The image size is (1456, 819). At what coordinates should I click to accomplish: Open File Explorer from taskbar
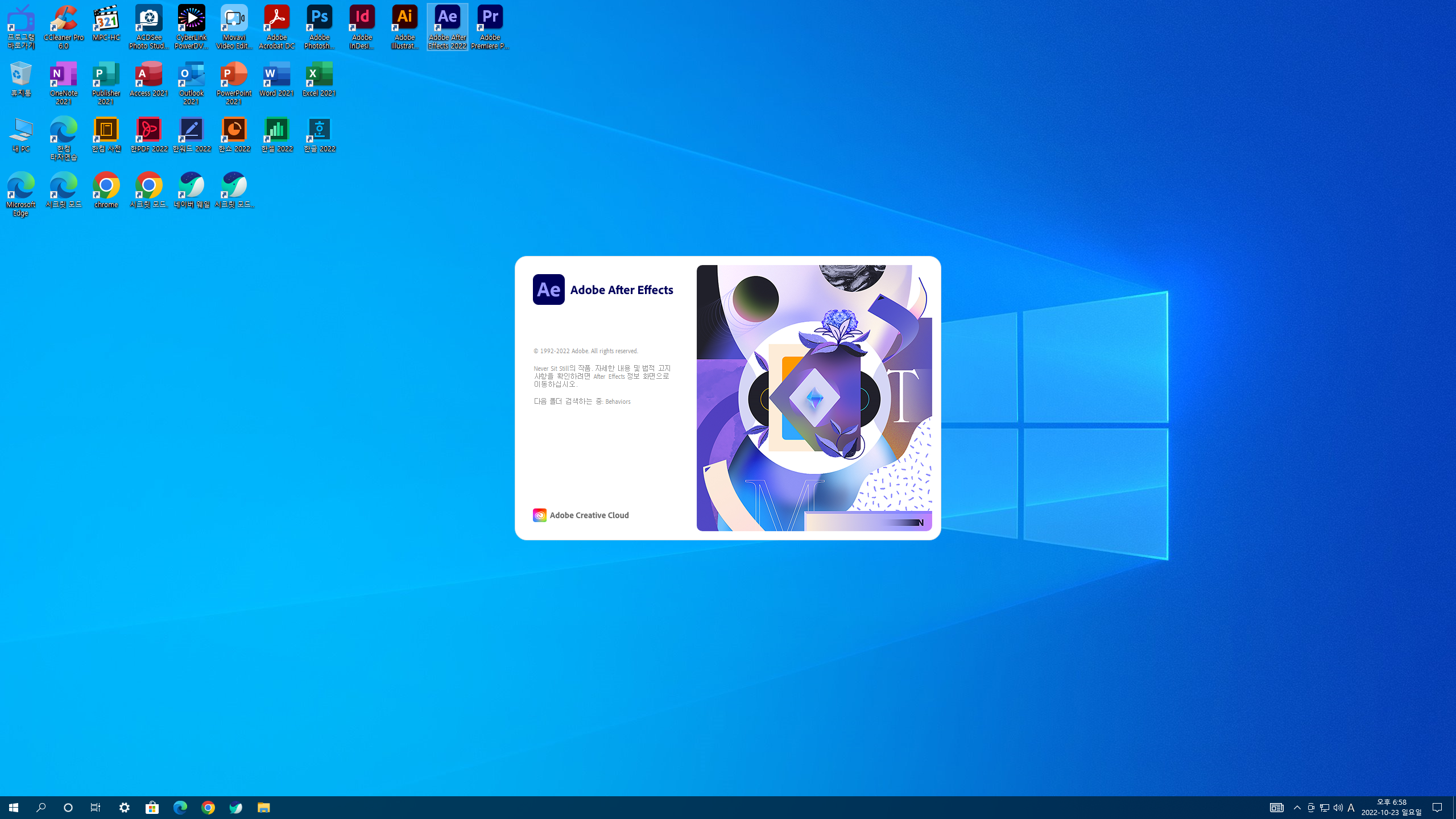(x=263, y=808)
